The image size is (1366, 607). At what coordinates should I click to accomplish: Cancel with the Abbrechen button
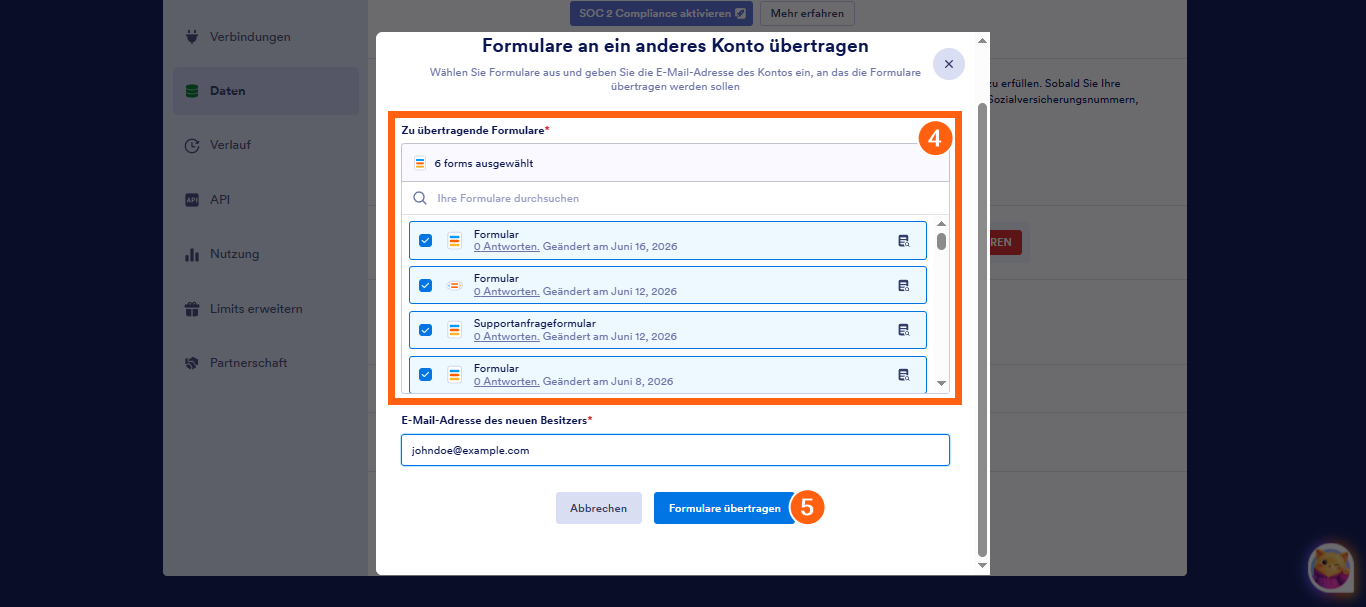[599, 508]
